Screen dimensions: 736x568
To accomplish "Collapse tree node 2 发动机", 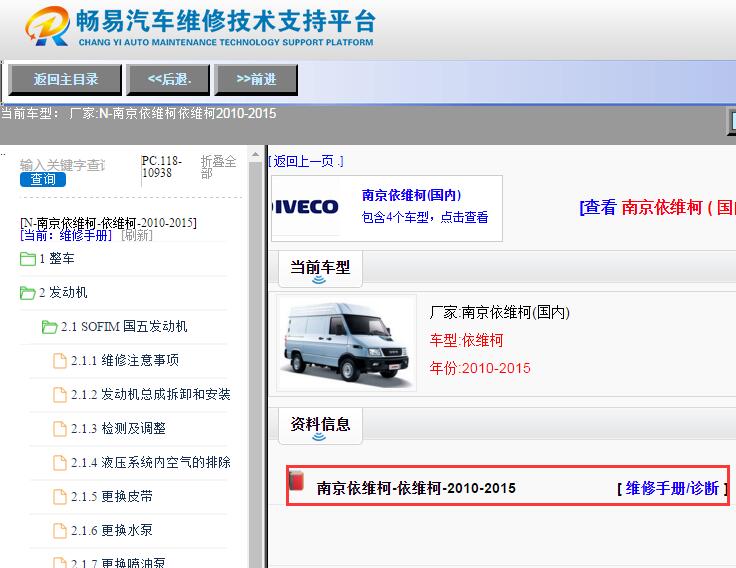I will (63, 292).
